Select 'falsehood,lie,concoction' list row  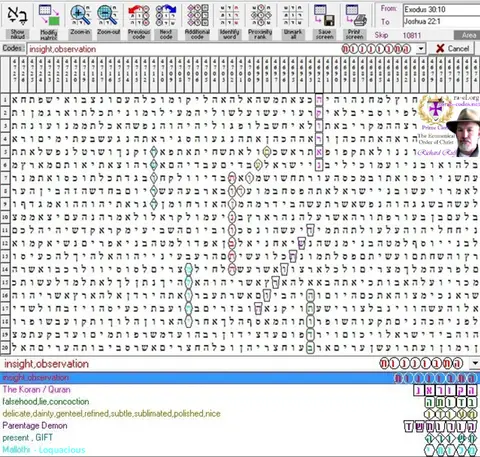[240, 401]
